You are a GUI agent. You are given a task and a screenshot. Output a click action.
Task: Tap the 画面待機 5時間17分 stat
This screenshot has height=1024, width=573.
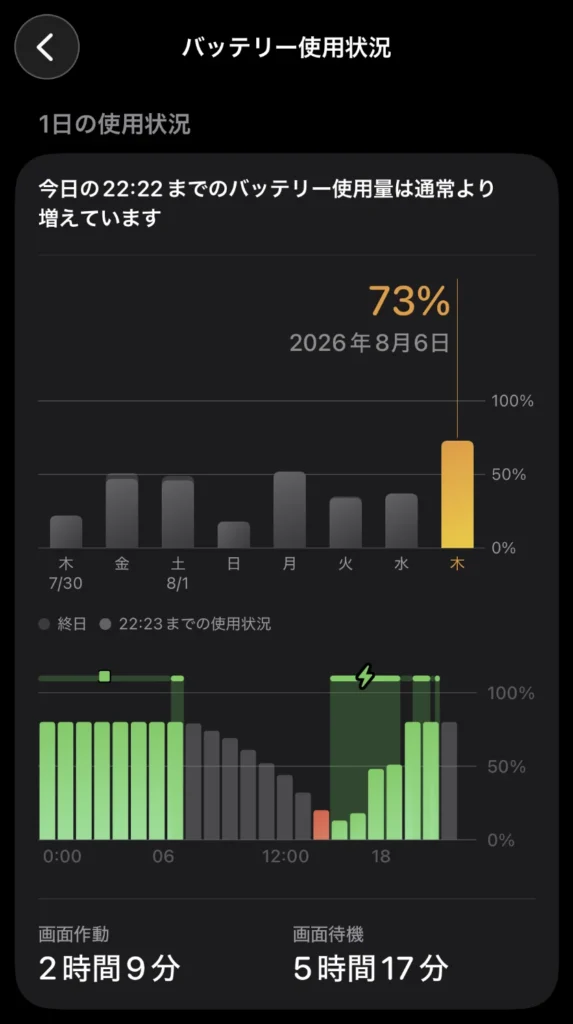[x=371, y=953]
